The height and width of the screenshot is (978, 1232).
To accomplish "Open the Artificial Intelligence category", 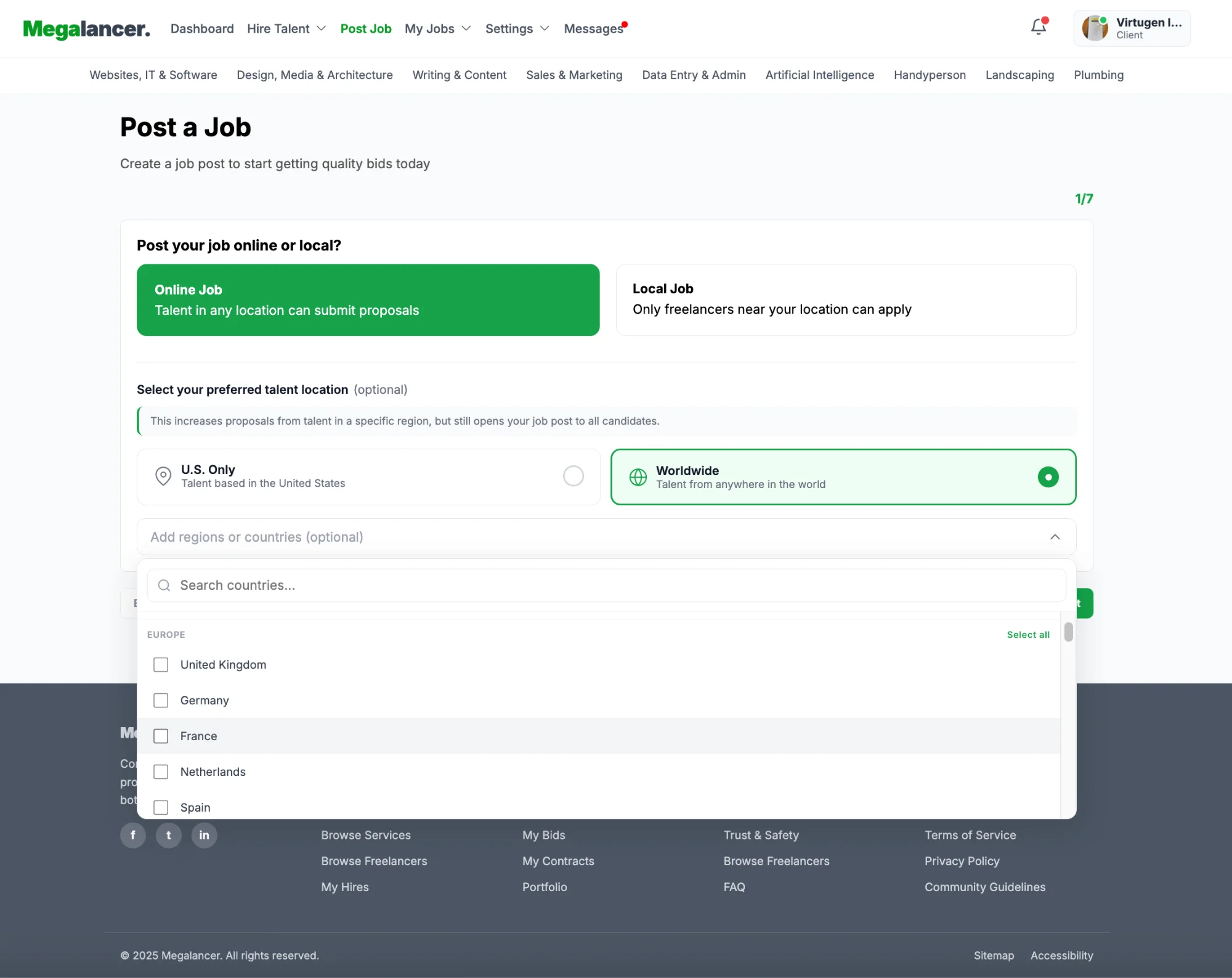I will tap(819, 75).
